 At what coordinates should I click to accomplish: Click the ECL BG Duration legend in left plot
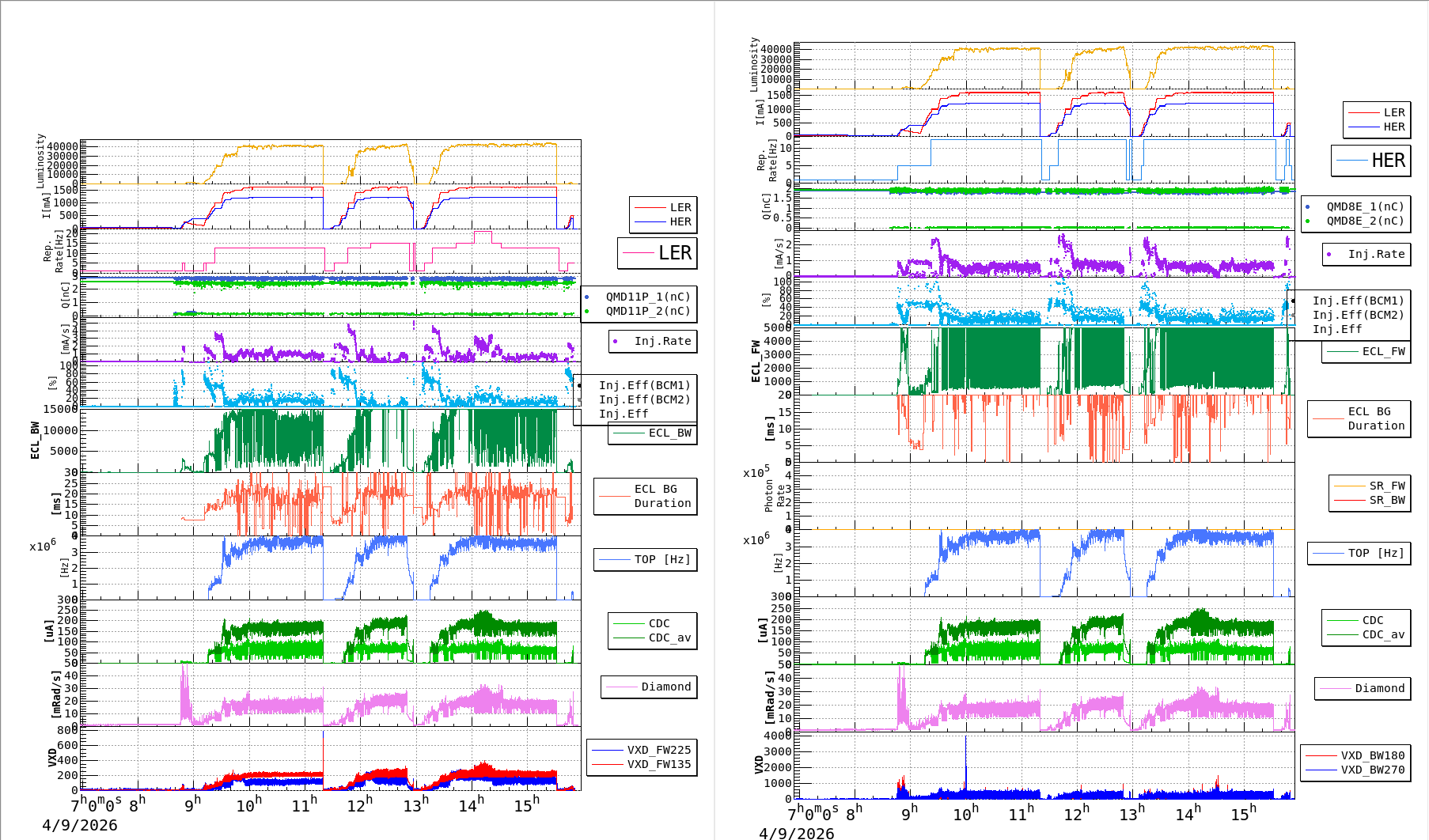(661, 496)
